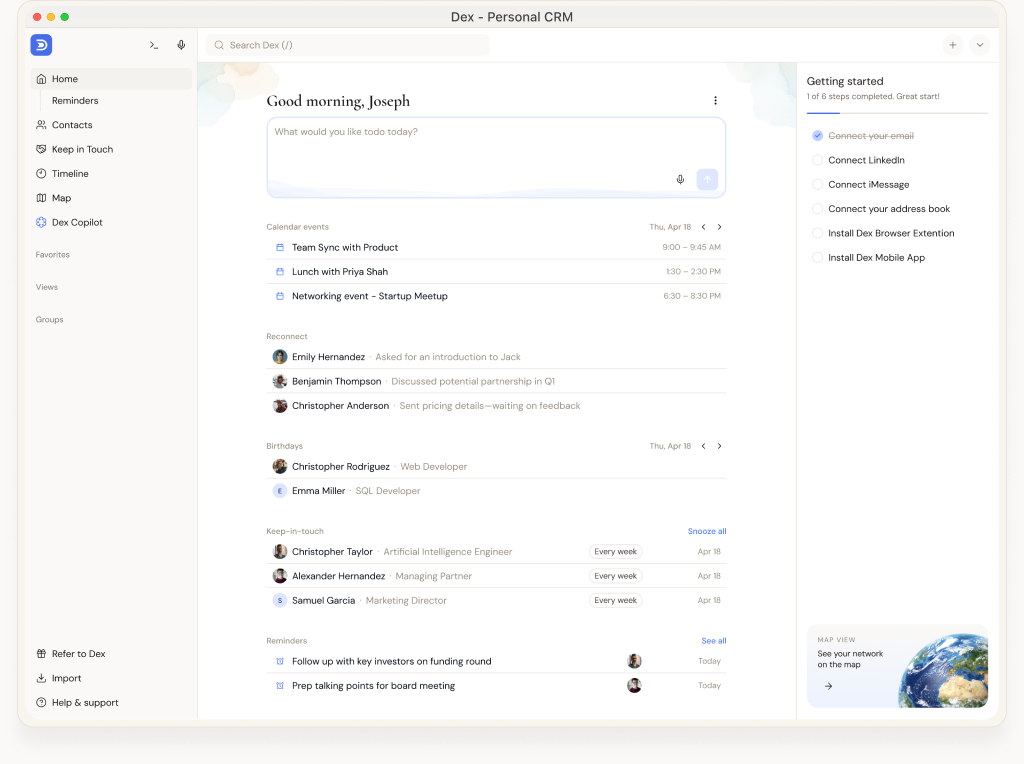This screenshot has width=1024, height=764.
Task: Click the map view arrow icon
Action: pyautogui.click(x=828, y=686)
